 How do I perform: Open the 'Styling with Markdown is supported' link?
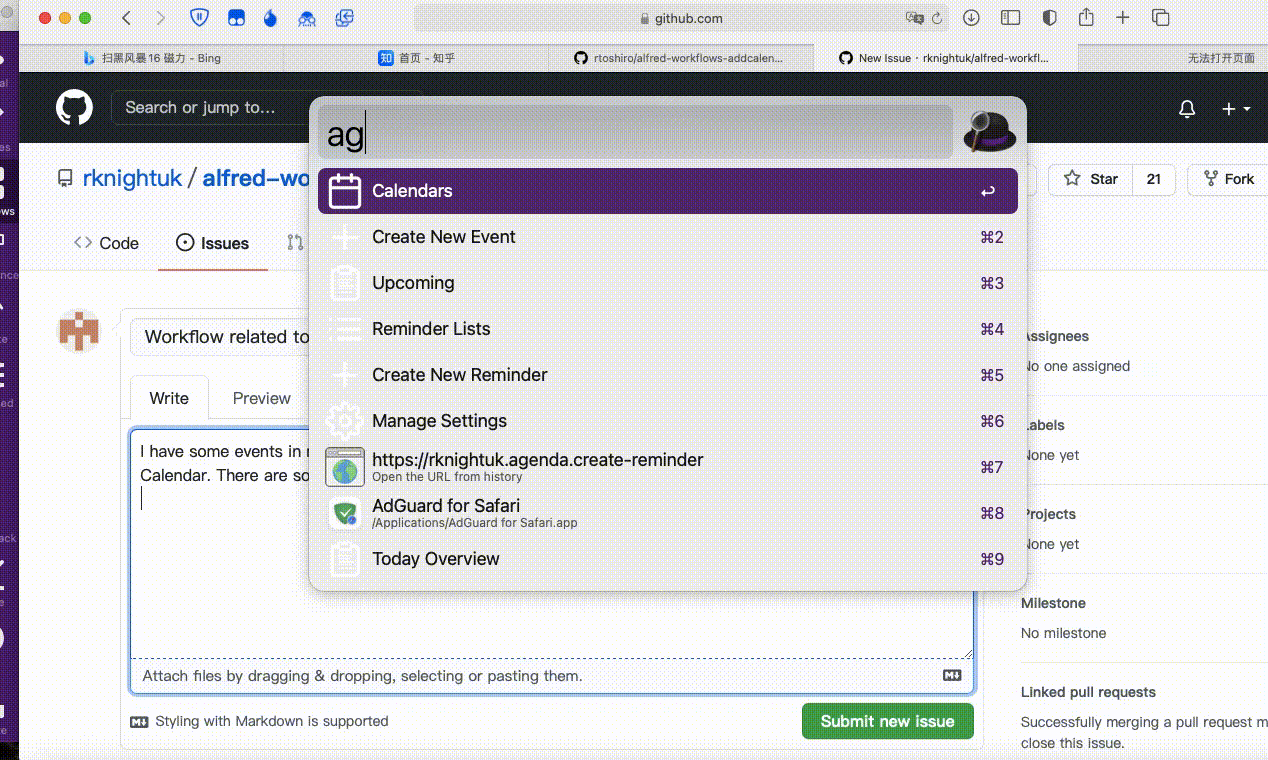tap(260, 721)
